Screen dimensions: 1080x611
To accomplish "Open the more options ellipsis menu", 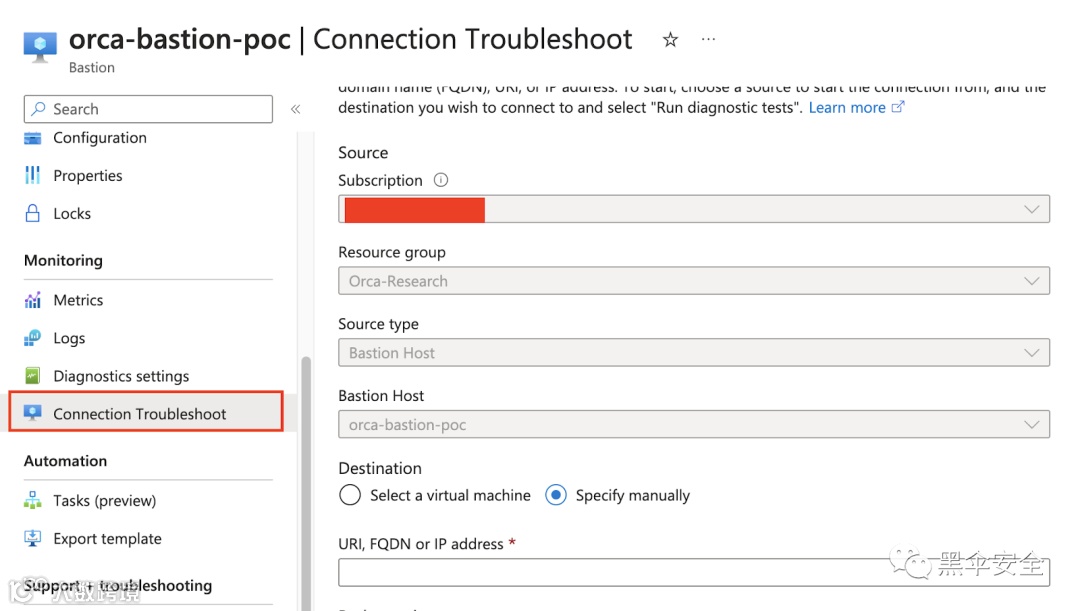I will [708, 40].
